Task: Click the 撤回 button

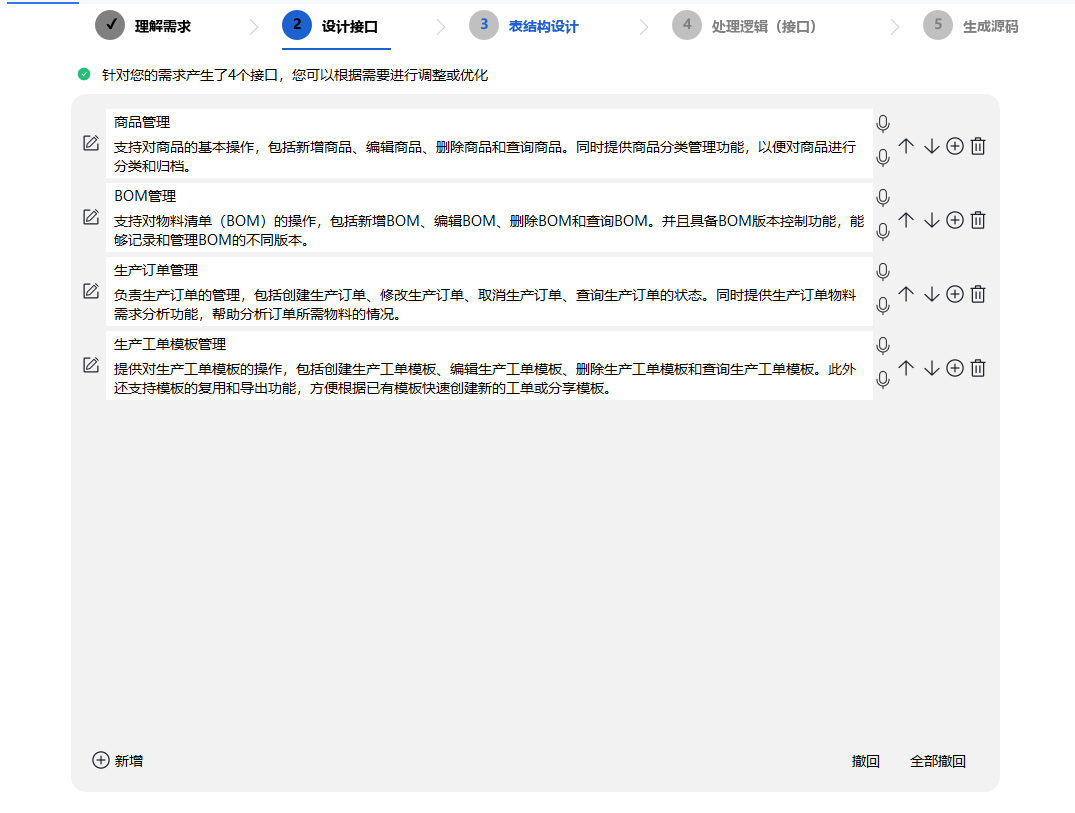Action: tap(865, 761)
